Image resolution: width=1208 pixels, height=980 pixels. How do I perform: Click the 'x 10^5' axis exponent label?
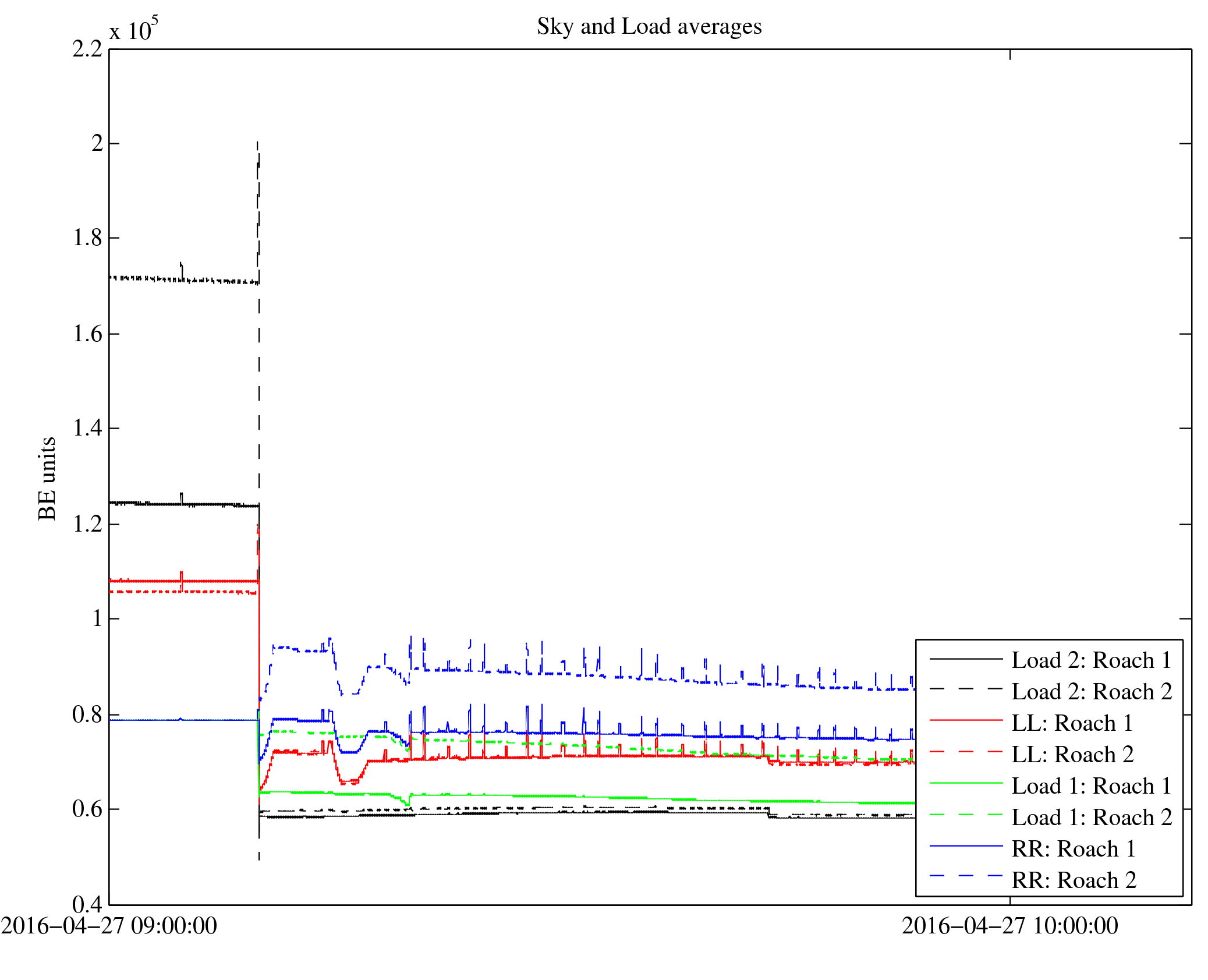pyautogui.click(x=133, y=29)
